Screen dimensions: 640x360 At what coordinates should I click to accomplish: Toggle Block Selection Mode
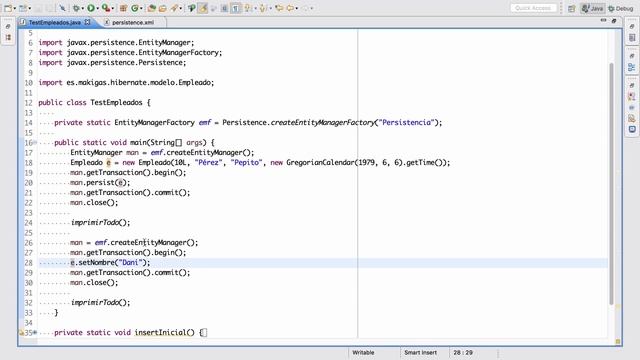224,8
